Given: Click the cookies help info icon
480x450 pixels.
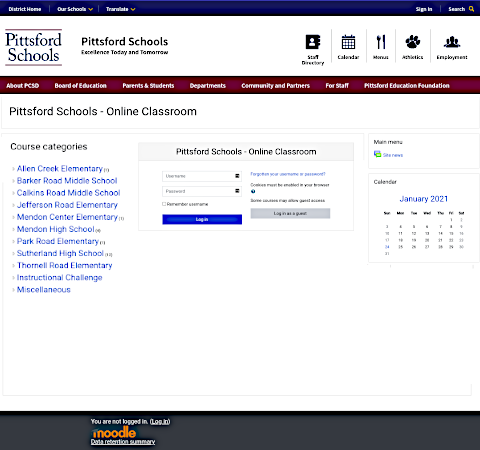Looking at the screenshot, I should click(253, 191).
